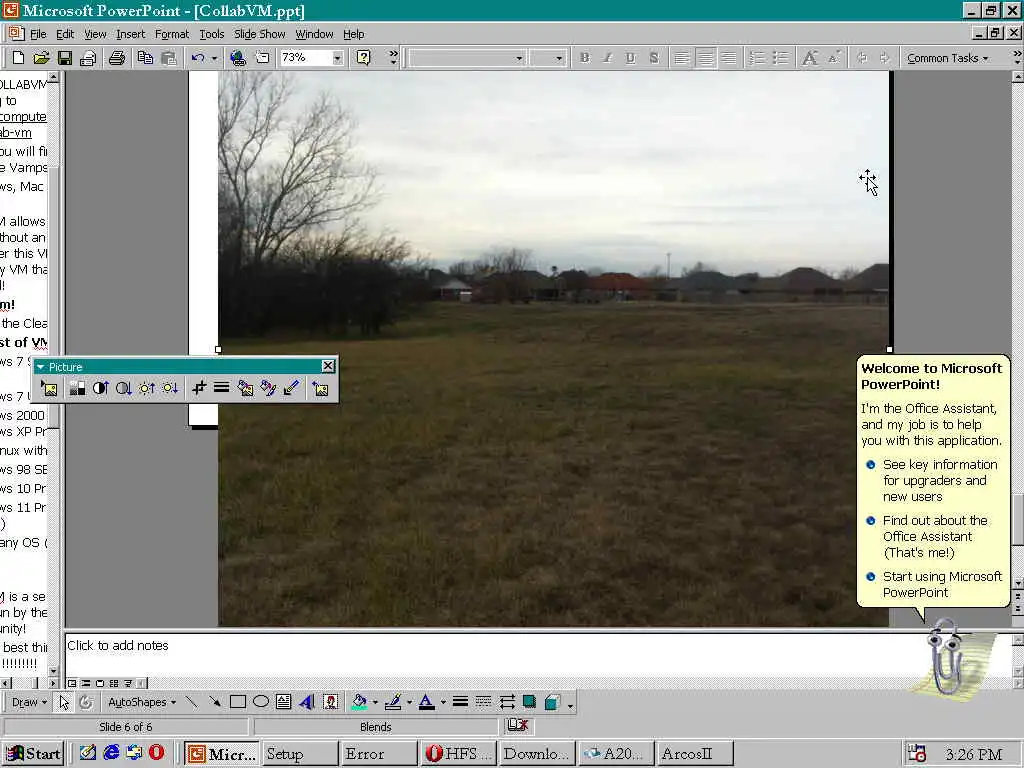This screenshot has height=768, width=1024.
Task: Select the Line drawing tool
Action: click(191, 702)
